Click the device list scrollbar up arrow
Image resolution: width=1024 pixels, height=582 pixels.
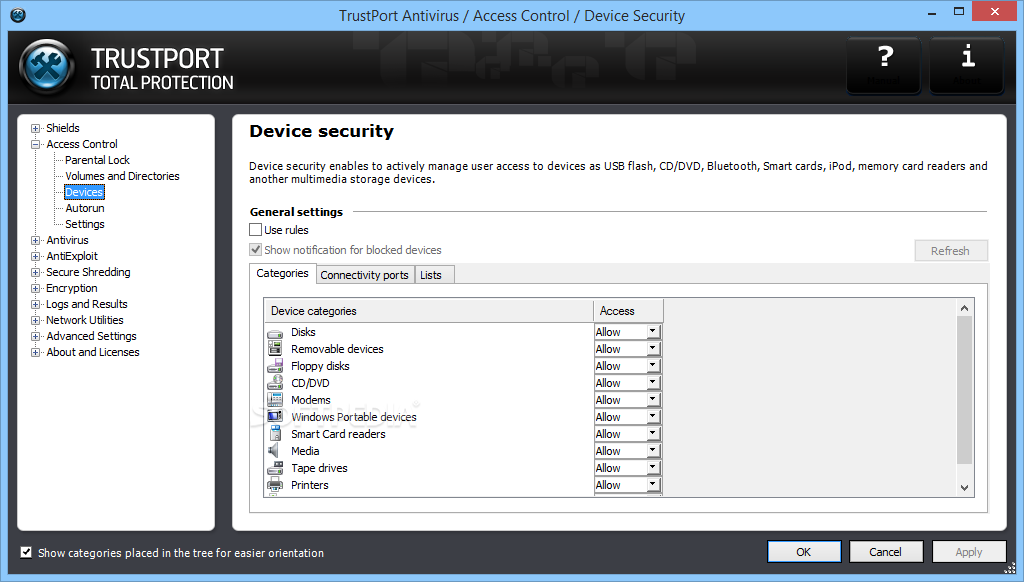coord(965,308)
